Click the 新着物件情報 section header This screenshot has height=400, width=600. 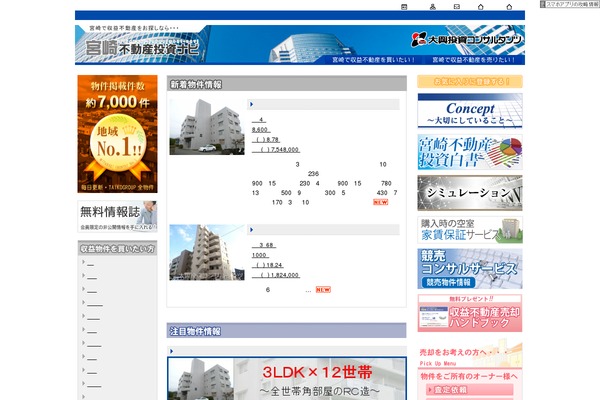[x=287, y=84]
